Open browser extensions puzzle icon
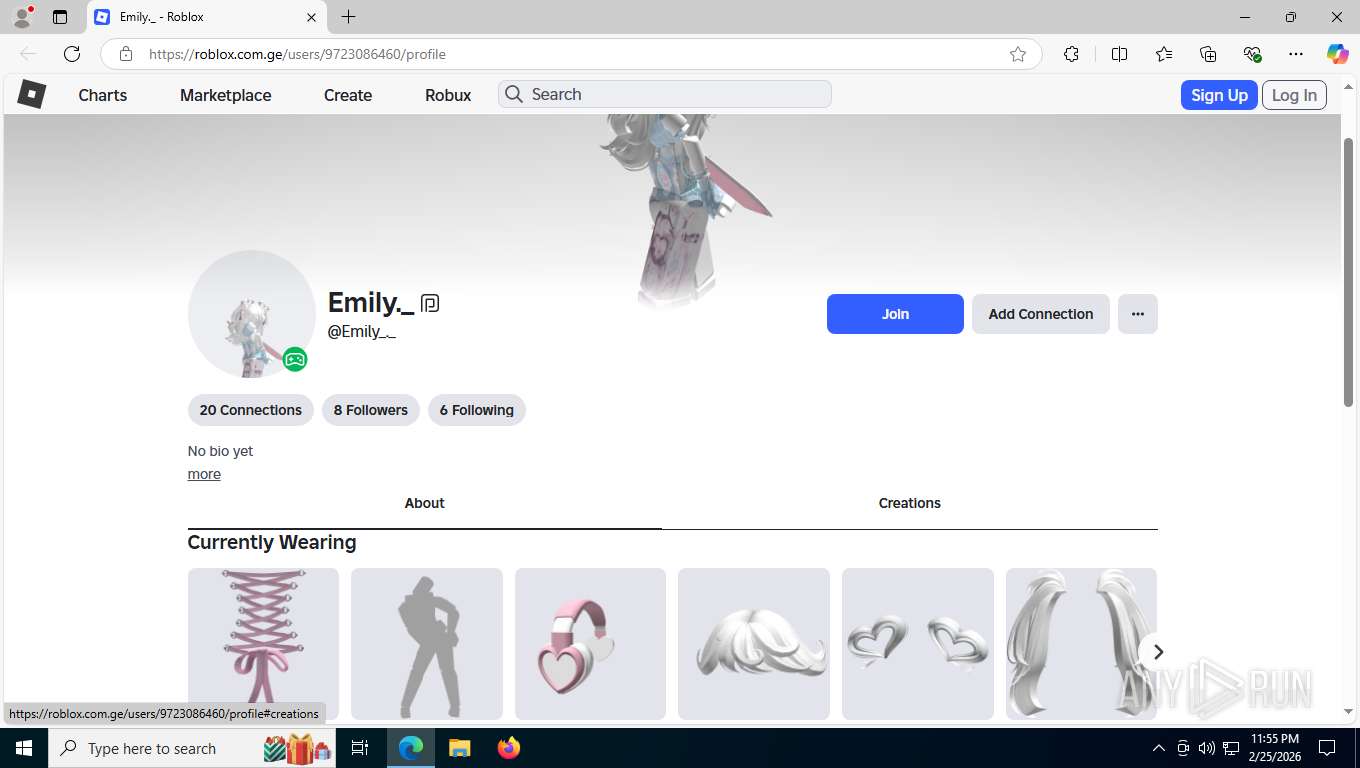The height and width of the screenshot is (768, 1360). 1071,54
